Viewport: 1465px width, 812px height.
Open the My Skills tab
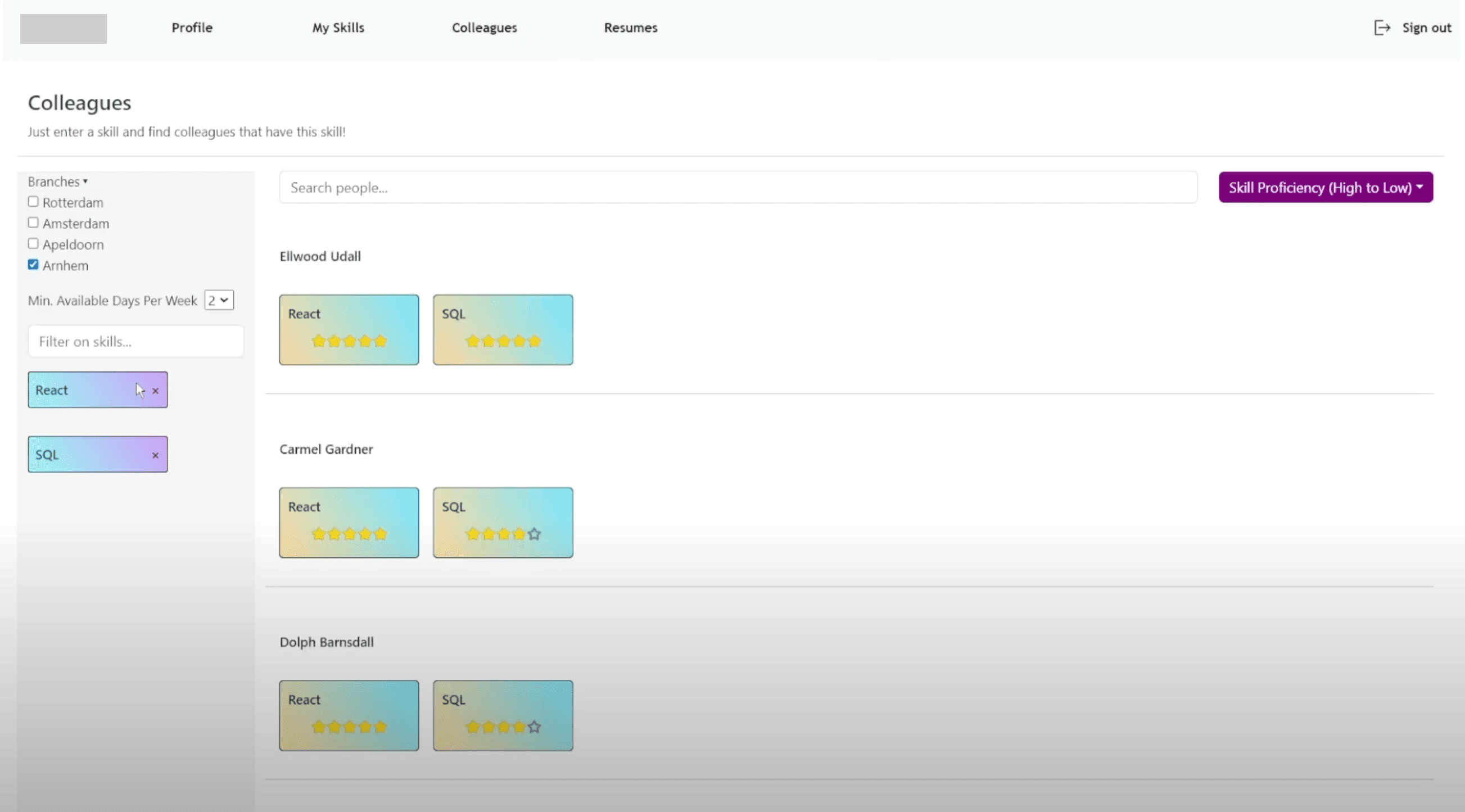point(338,28)
